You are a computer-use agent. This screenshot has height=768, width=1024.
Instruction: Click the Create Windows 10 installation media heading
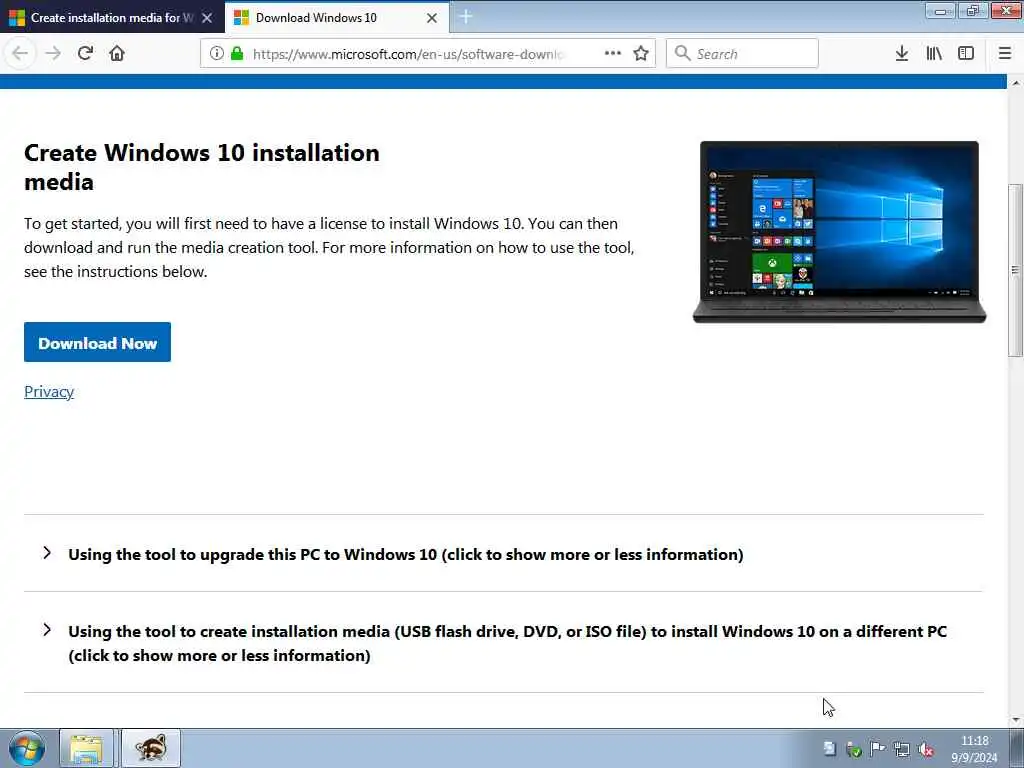pyautogui.click(x=202, y=167)
